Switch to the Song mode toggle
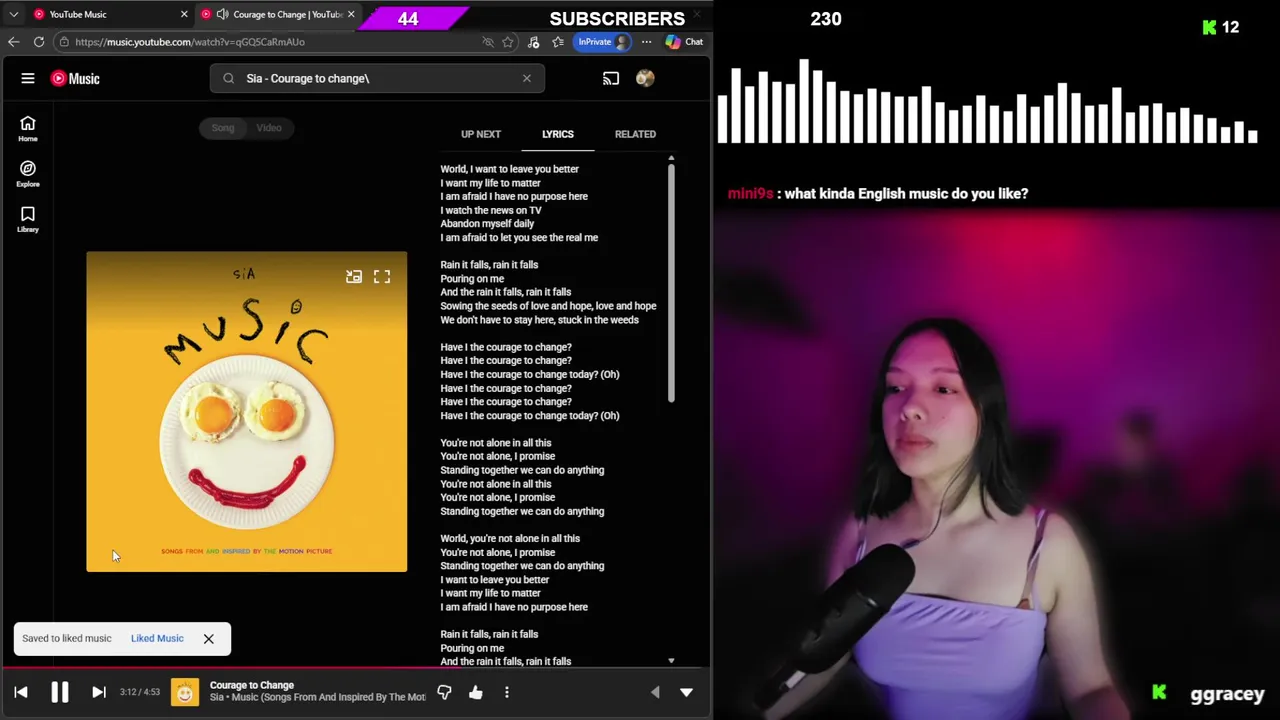 click(x=223, y=128)
